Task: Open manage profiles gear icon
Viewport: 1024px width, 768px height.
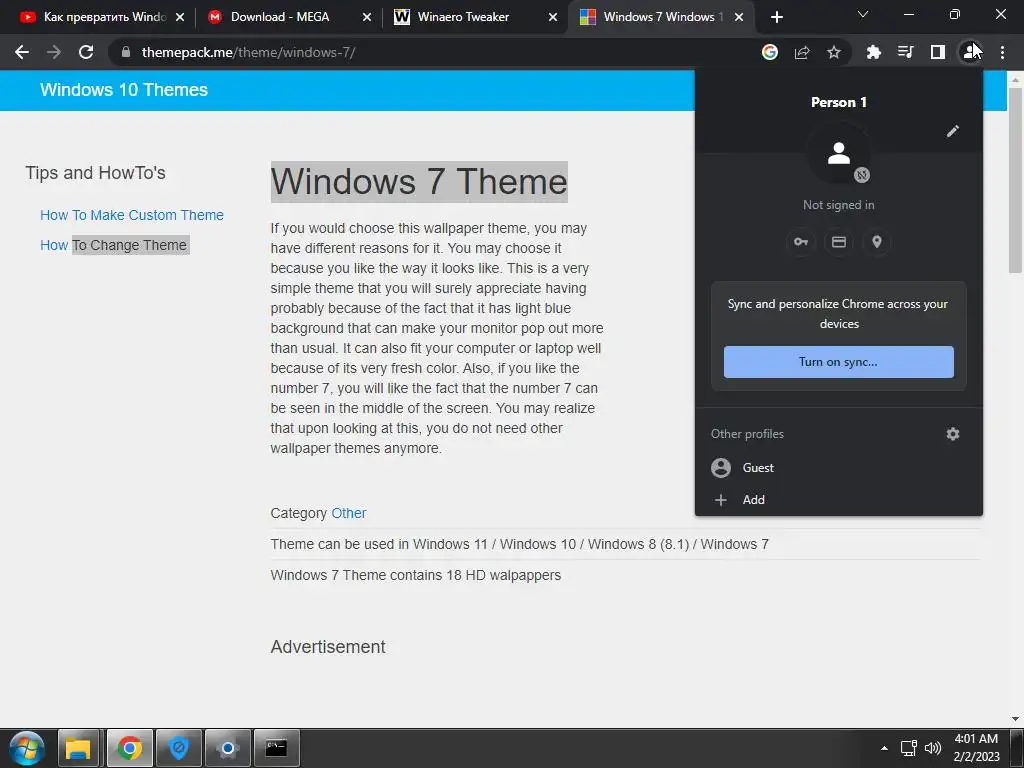Action: [953, 434]
